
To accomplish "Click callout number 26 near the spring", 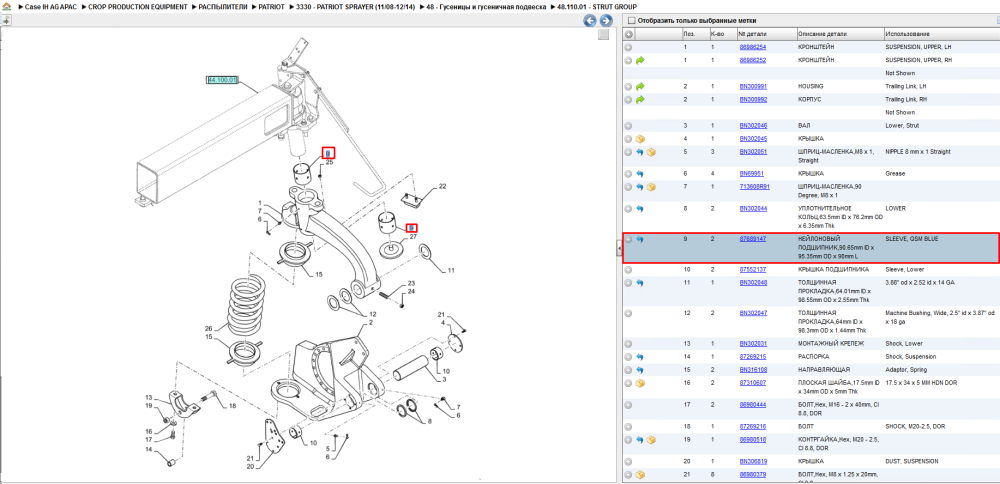I will click(x=208, y=329).
